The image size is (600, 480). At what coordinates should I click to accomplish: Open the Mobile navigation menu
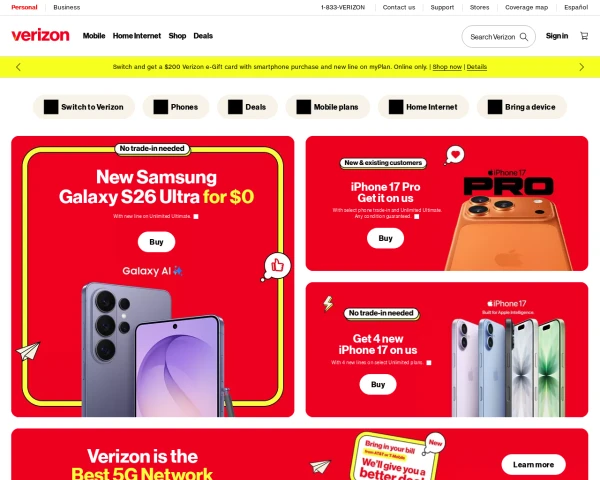click(94, 36)
